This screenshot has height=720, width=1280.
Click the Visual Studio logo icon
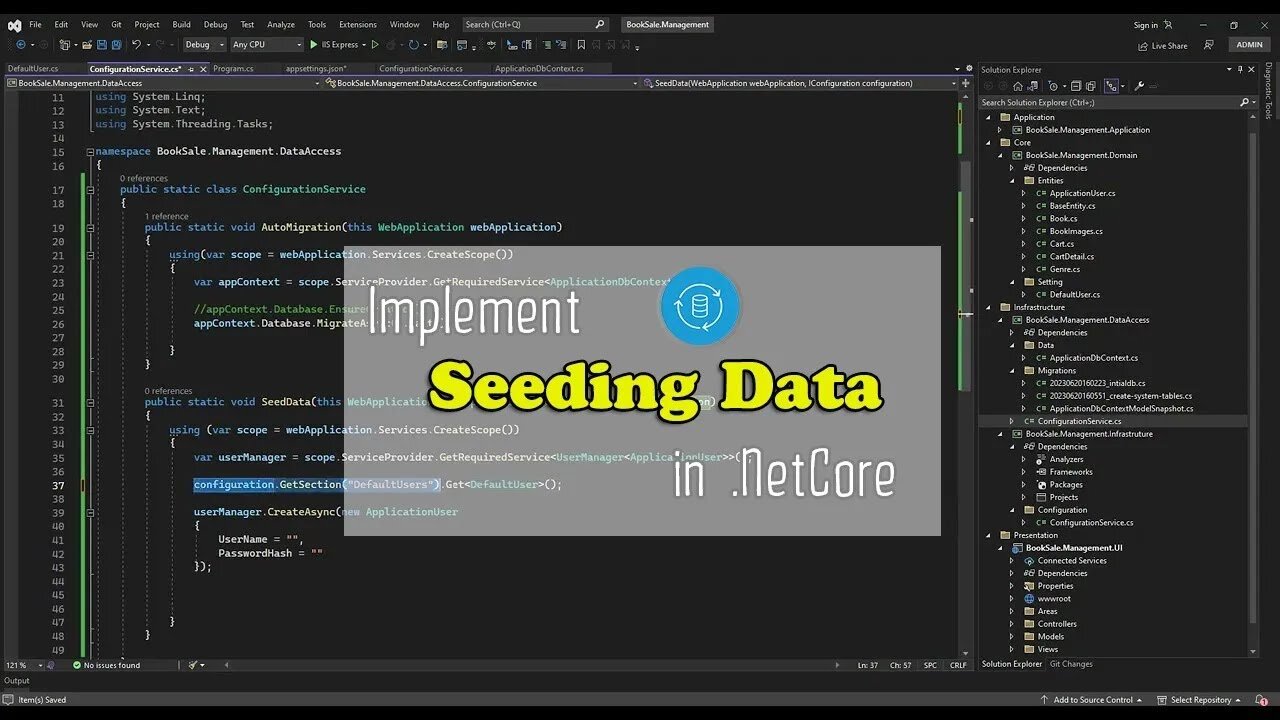15,25
